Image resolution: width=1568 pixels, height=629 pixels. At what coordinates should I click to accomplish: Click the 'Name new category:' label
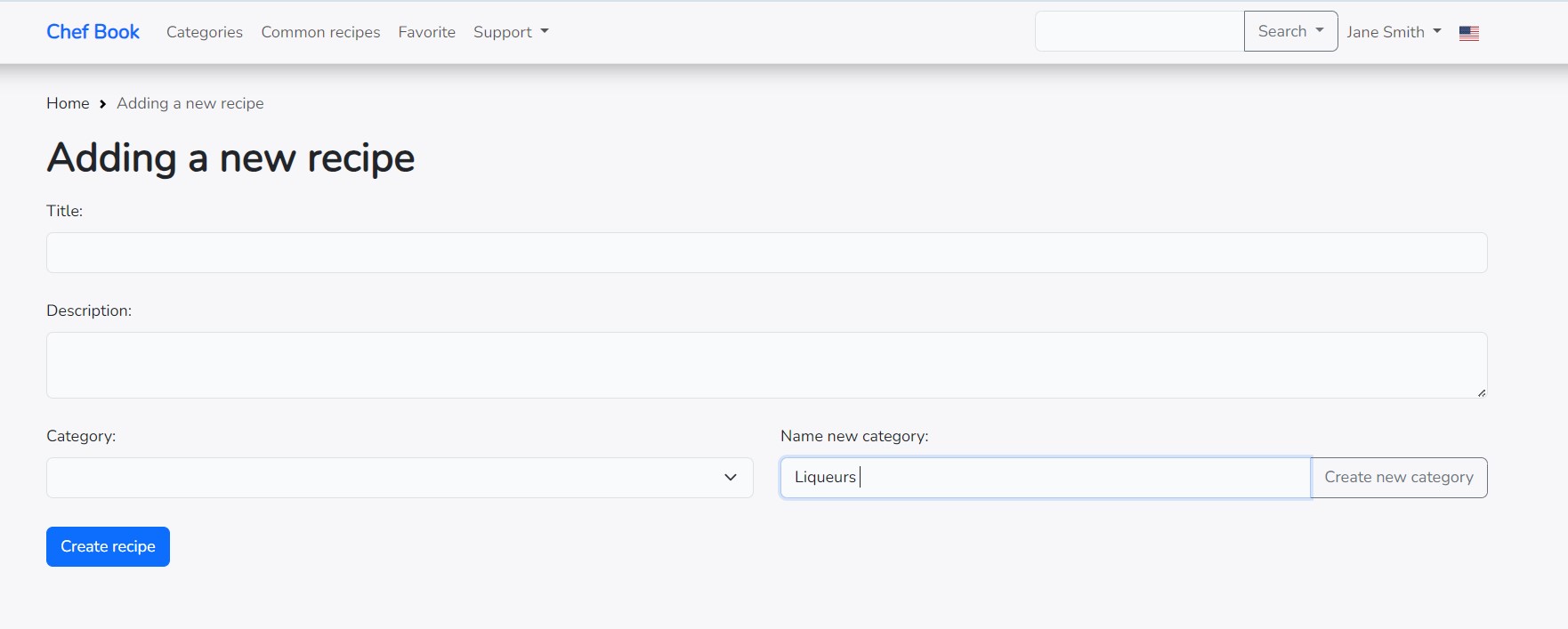pos(853,436)
